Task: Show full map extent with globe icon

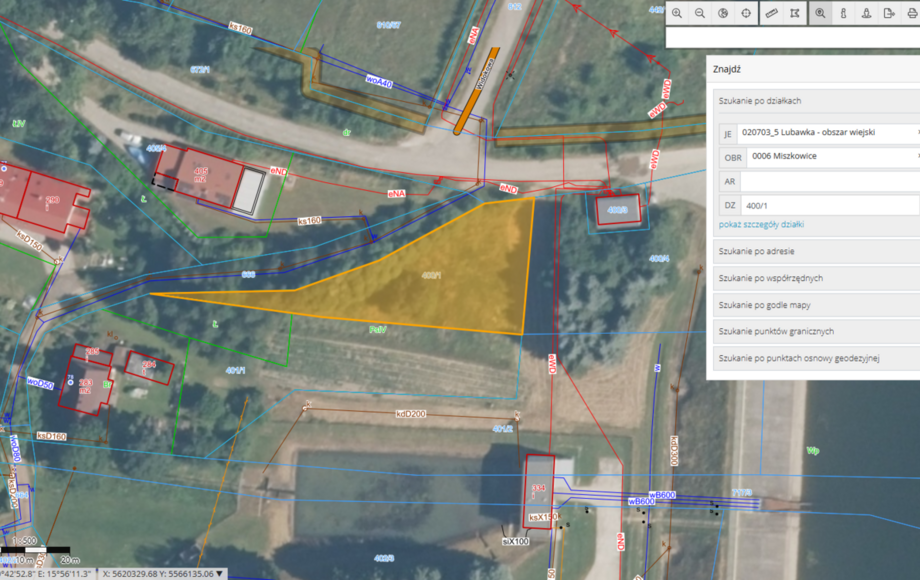Action: click(x=723, y=13)
